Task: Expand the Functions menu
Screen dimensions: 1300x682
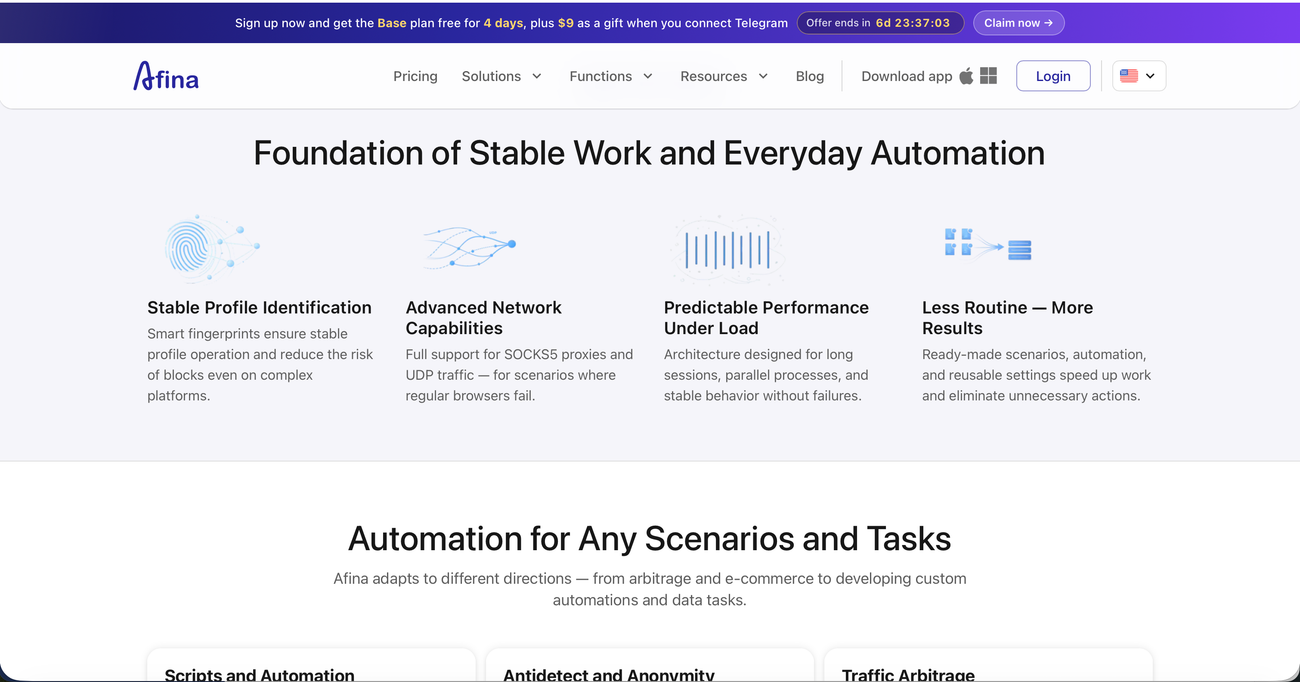Action: pyautogui.click(x=611, y=76)
